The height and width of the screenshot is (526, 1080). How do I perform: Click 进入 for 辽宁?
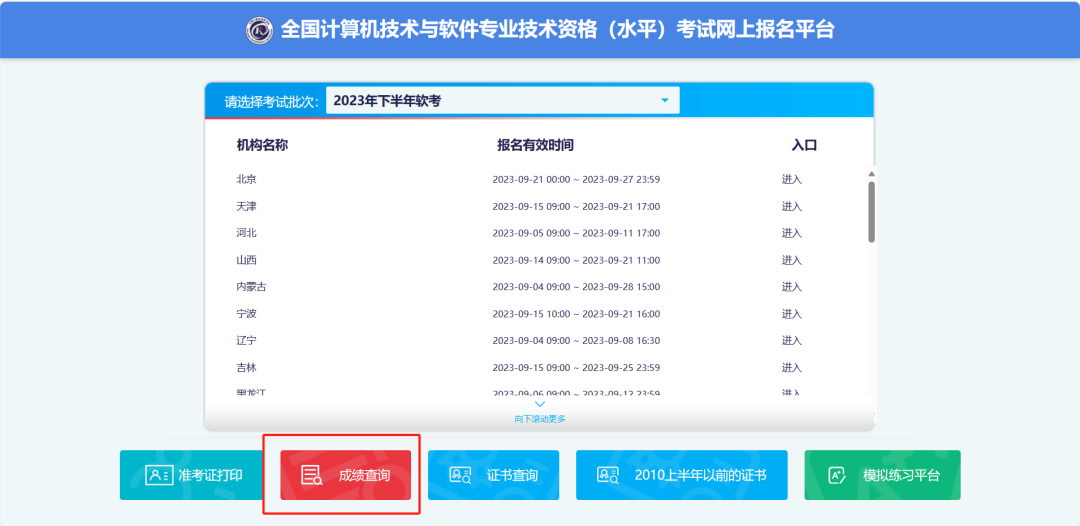(x=792, y=341)
